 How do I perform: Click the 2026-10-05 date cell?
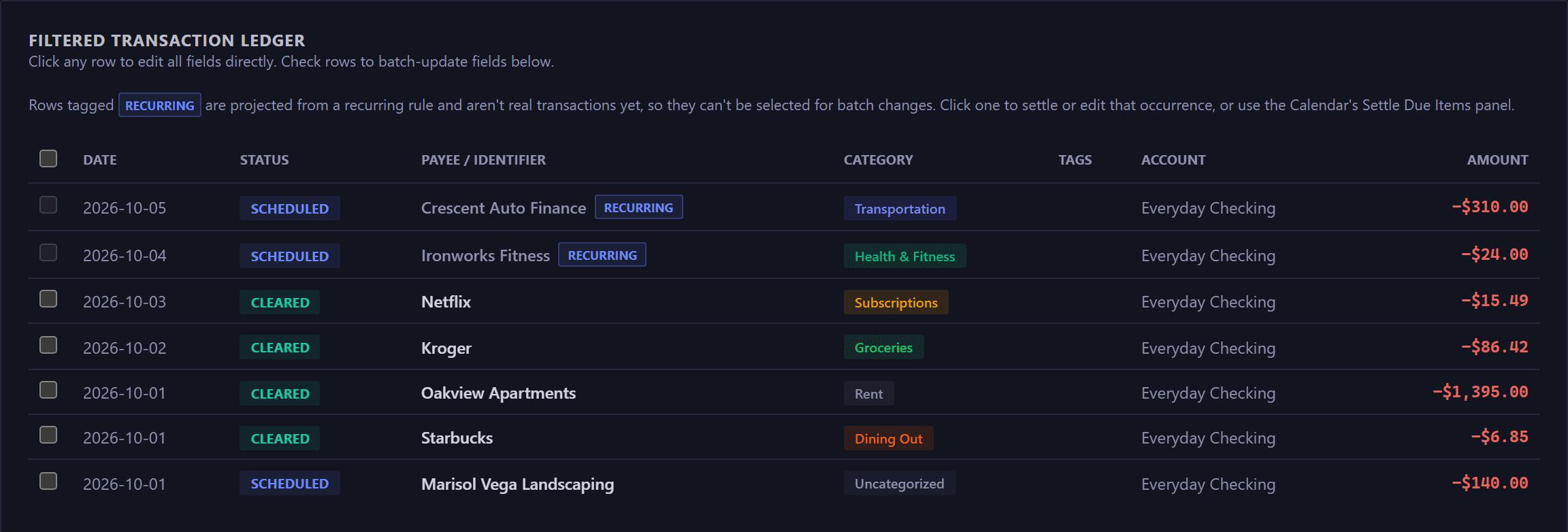tap(125, 208)
